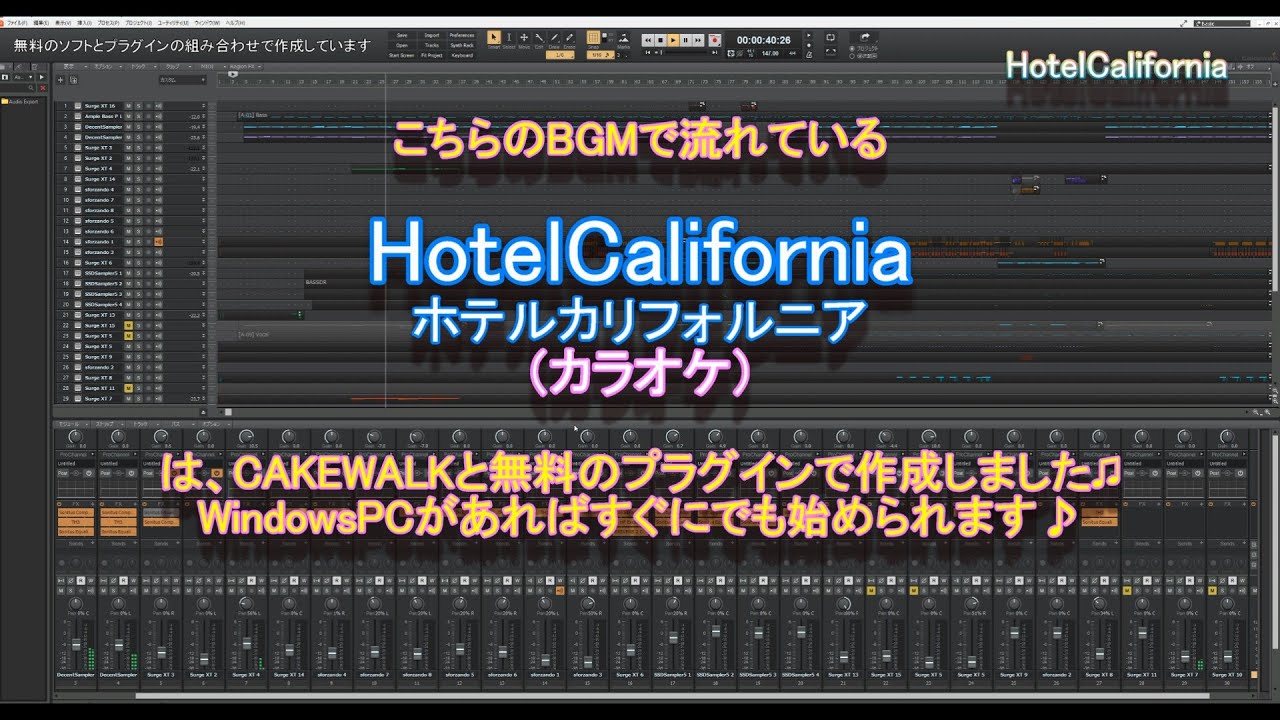Click the Export share icon
The image size is (1280, 720).
865,37
